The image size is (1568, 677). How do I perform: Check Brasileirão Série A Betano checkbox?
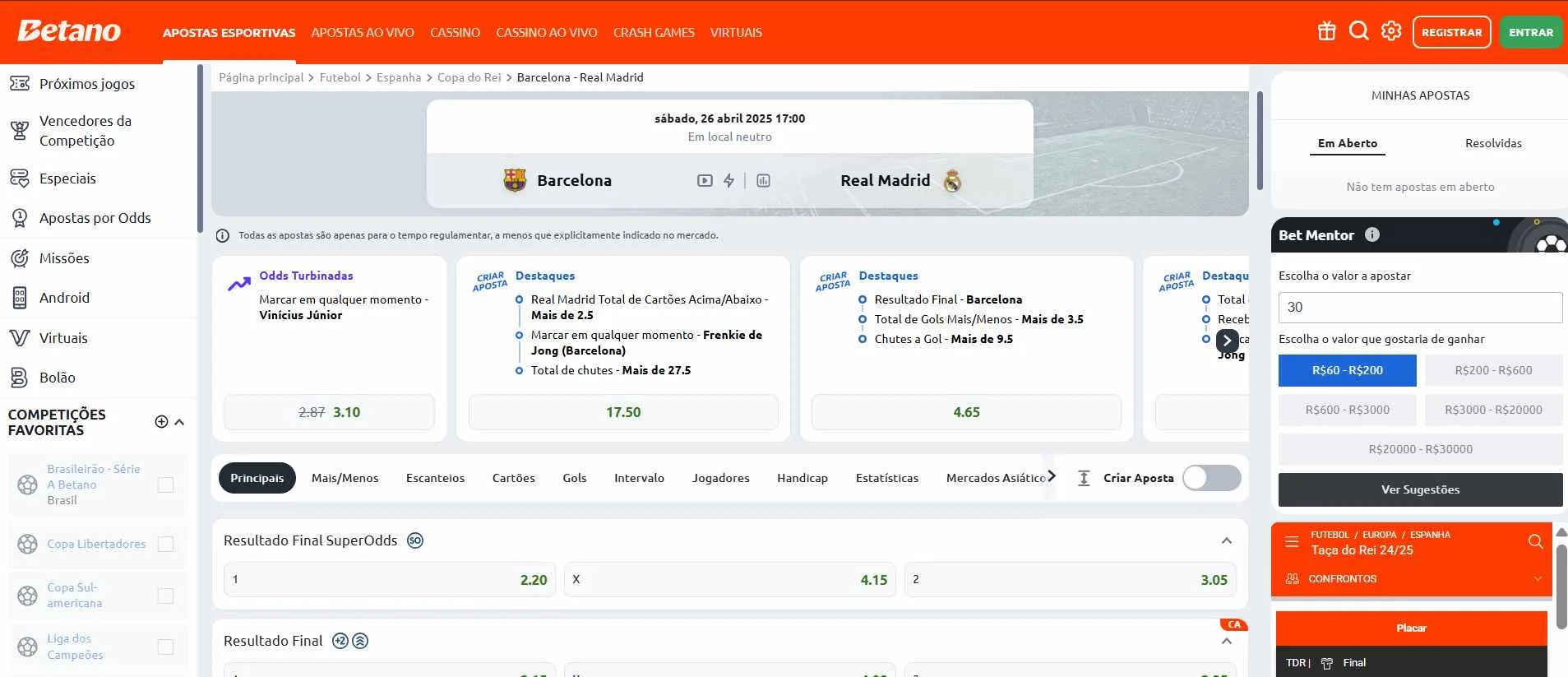pyautogui.click(x=165, y=485)
